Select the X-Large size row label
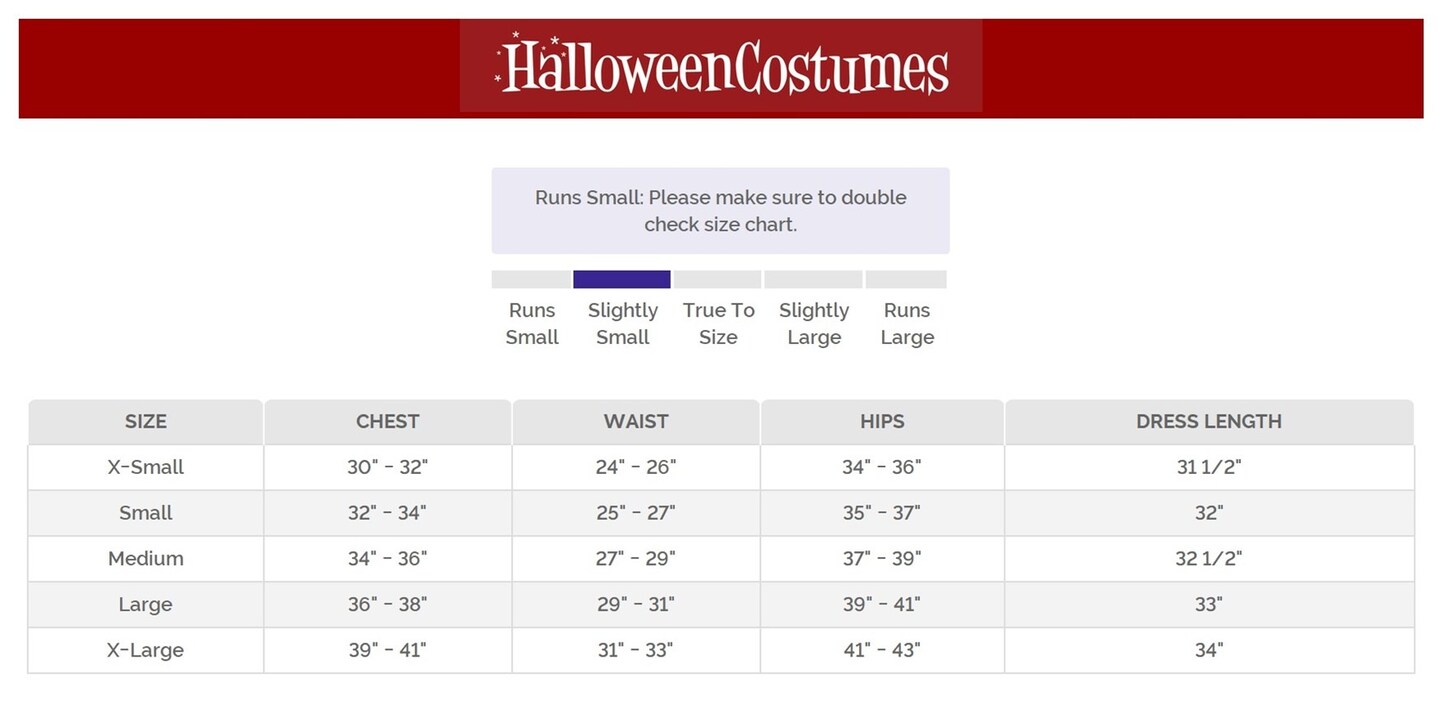Viewport: 1440px width, 701px height. [x=146, y=650]
